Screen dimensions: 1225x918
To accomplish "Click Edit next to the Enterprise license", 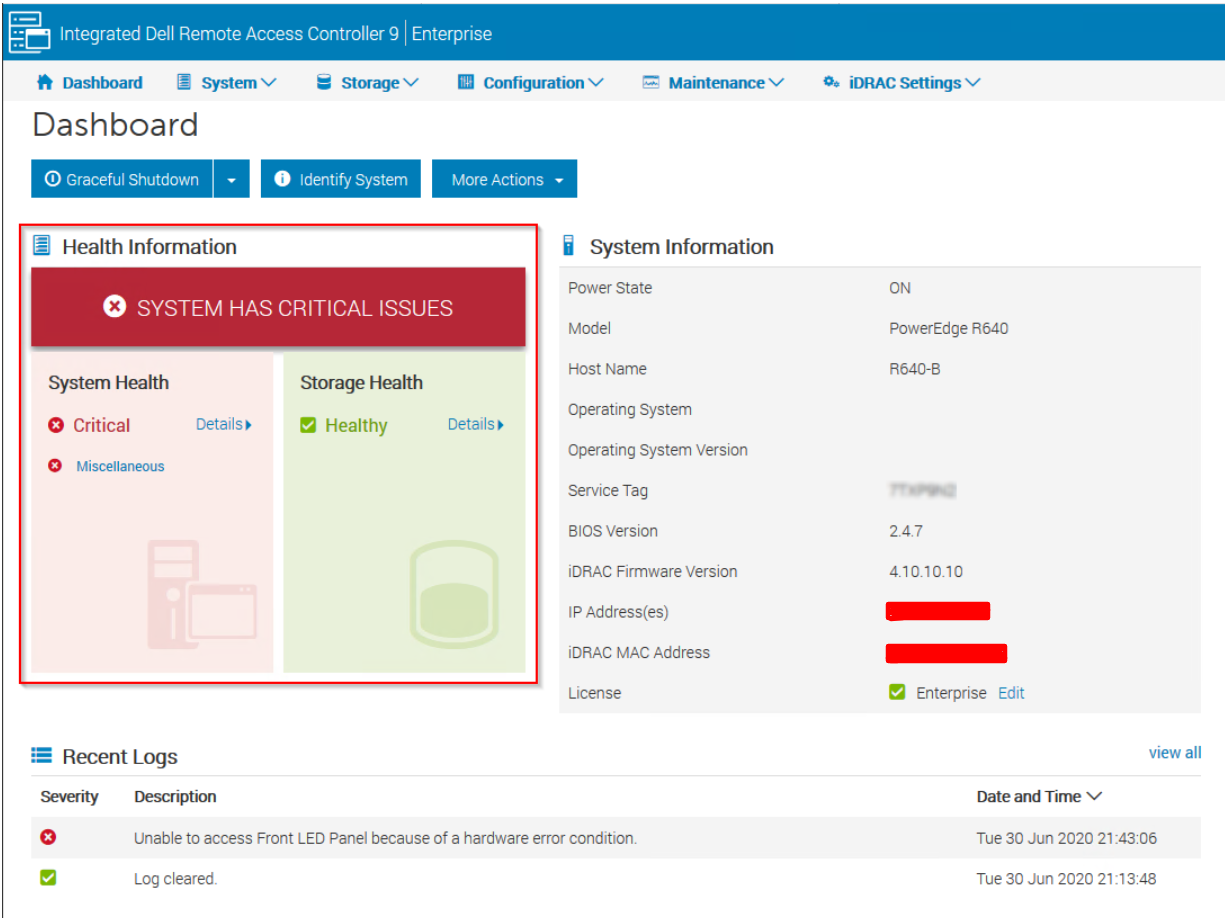I will pyautogui.click(x=1011, y=691).
